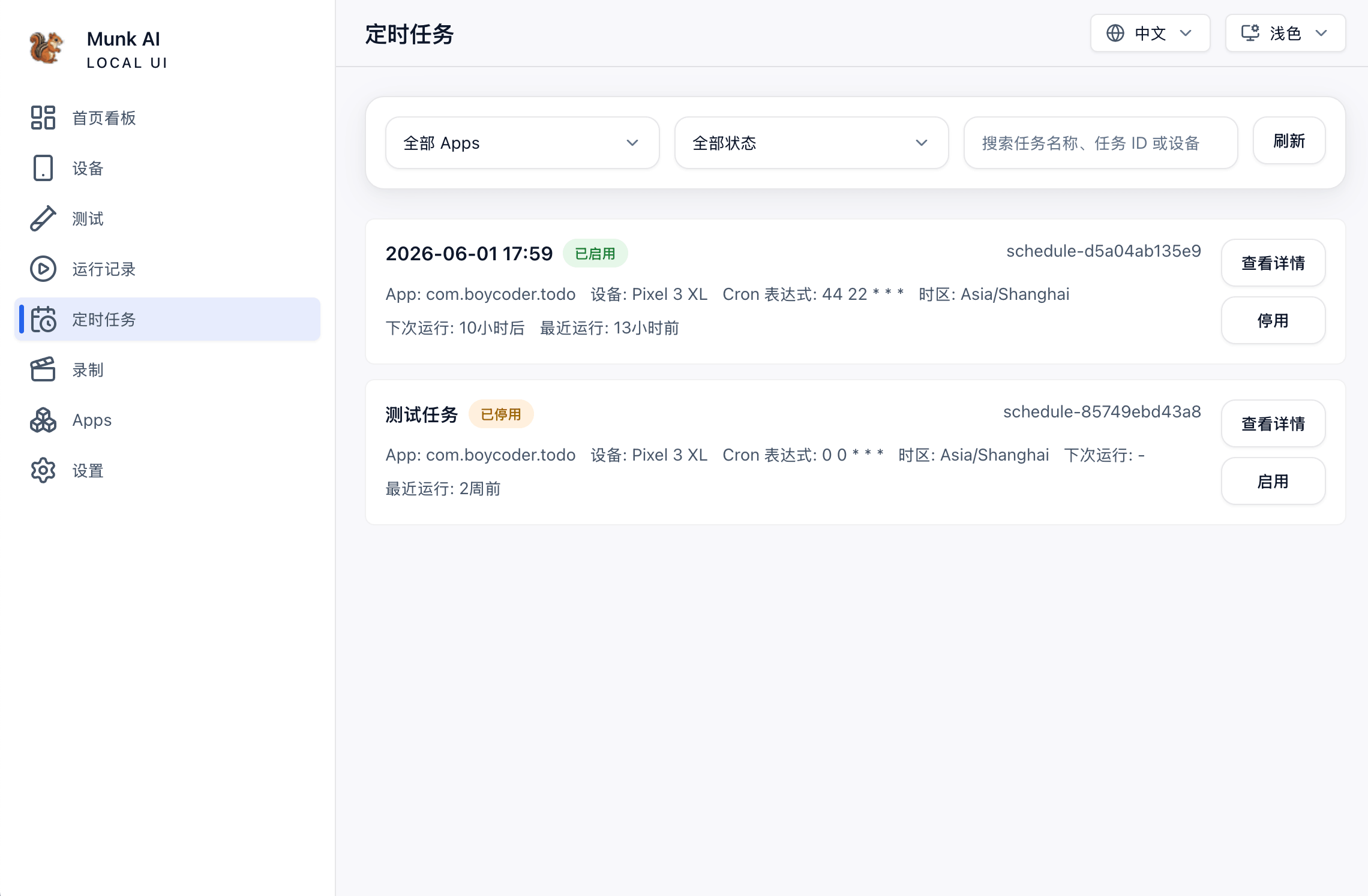1368x896 pixels.
Task: Click the calendar clock icon beside 定时任务
Action: pos(43,319)
